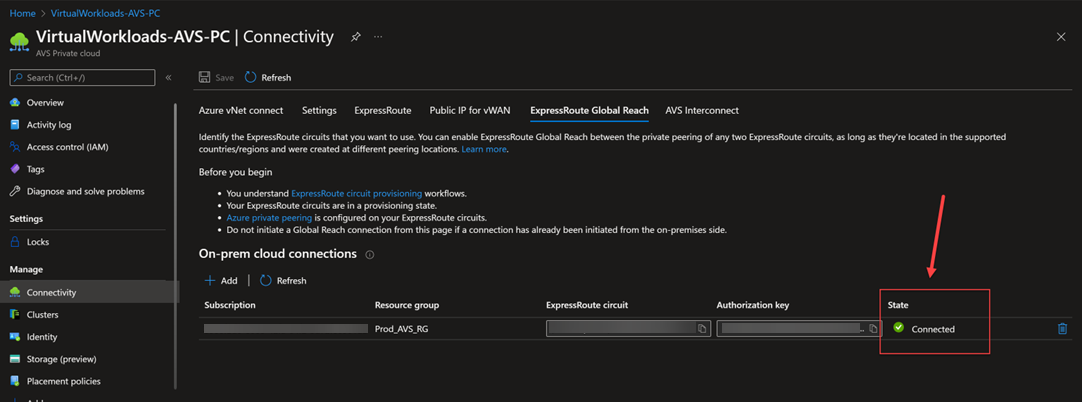Click the Prod_AVS_RG resource group cell
This screenshot has height=402, width=1082.
coord(400,329)
